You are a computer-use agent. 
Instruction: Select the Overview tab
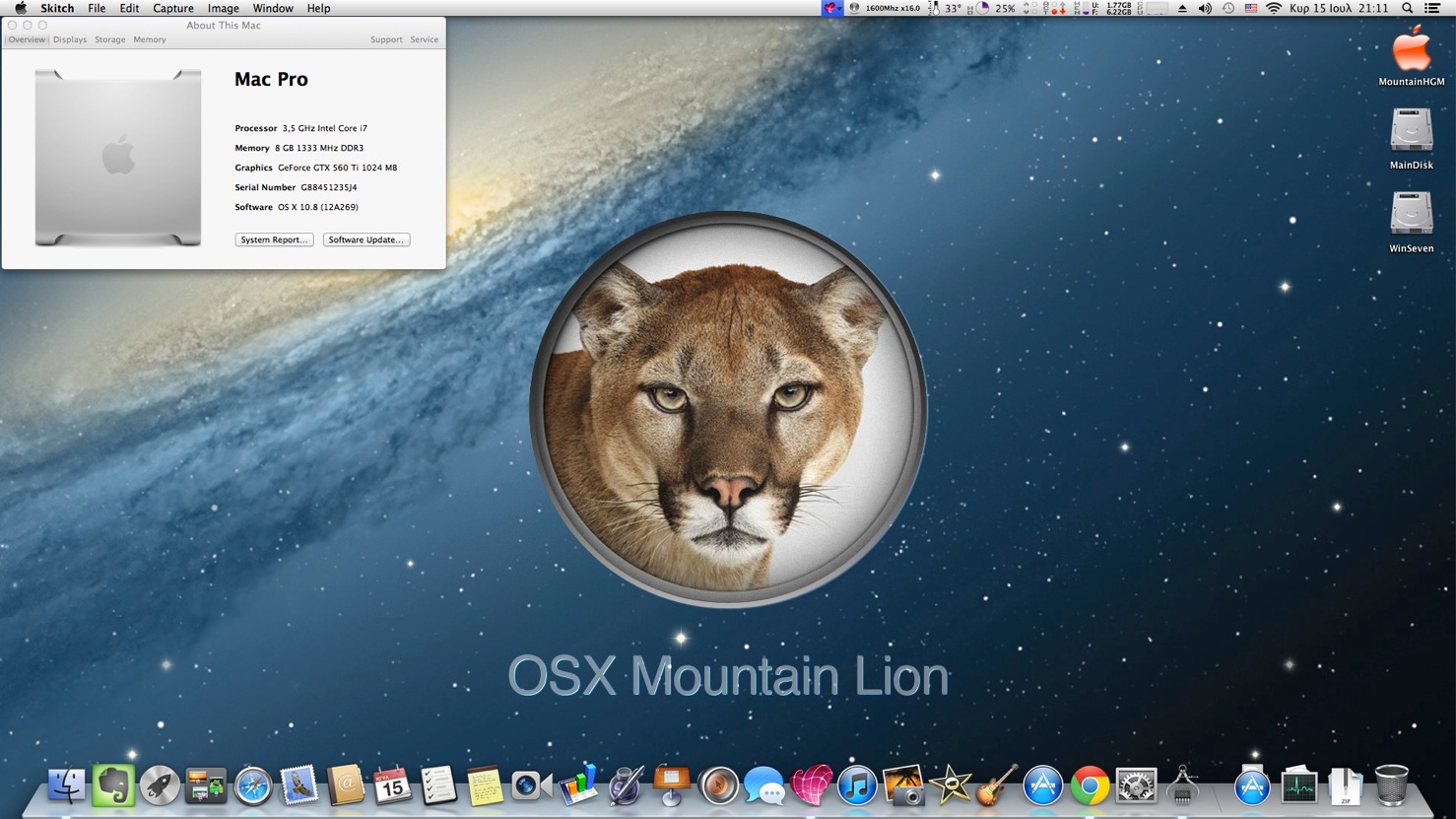[27, 39]
